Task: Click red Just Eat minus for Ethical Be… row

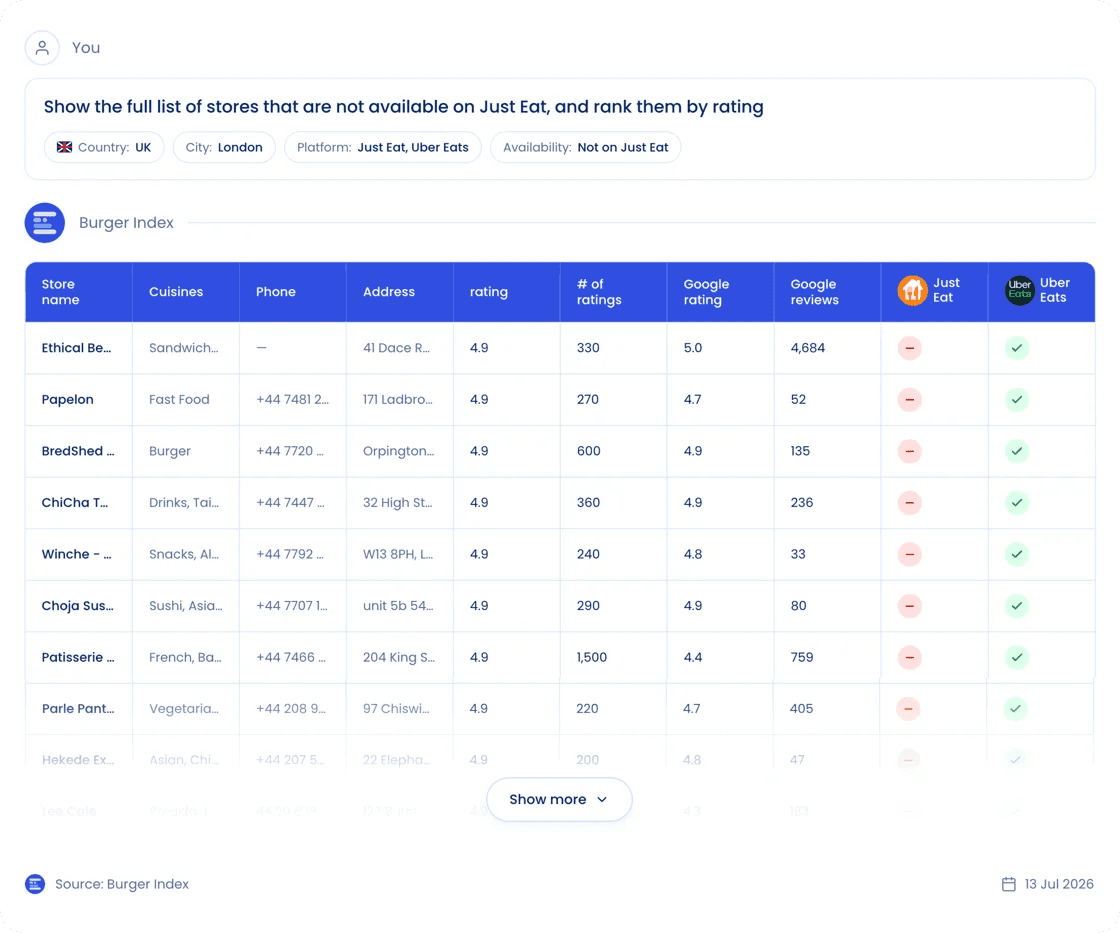Action: 909,348
